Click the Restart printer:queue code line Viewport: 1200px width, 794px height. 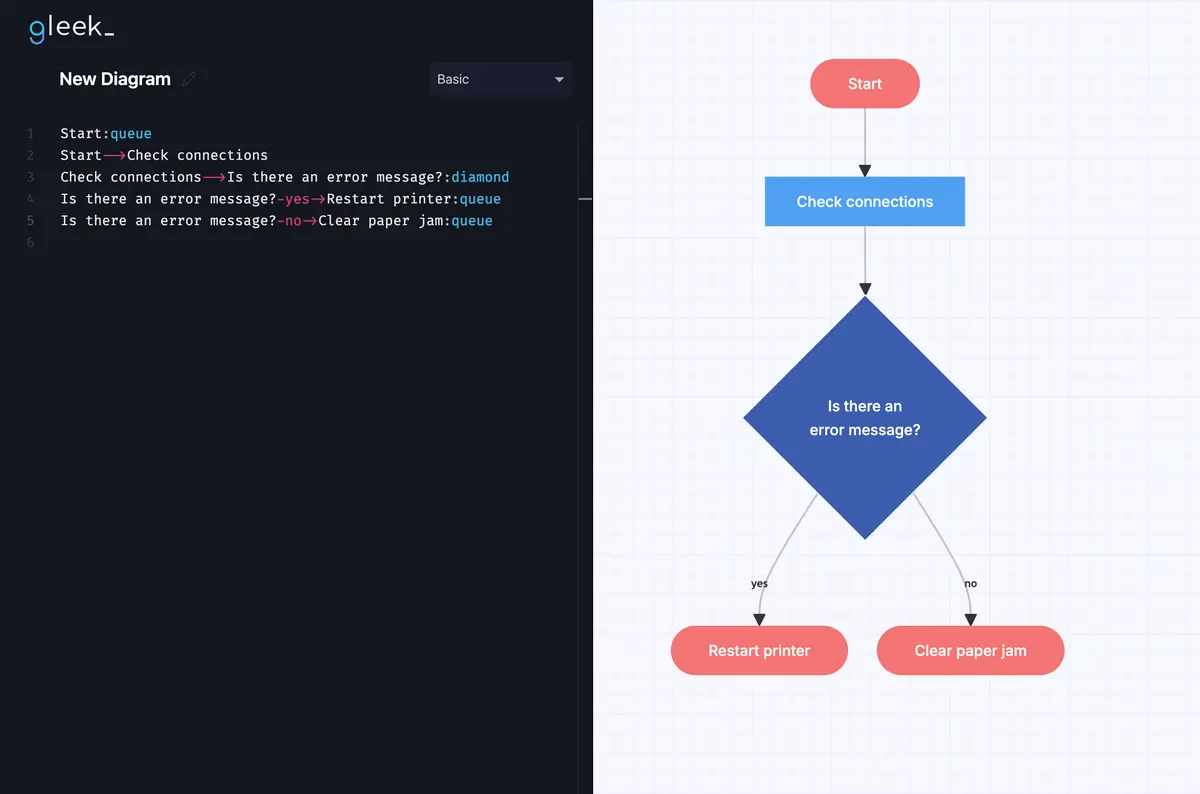click(x=280, y=199)
